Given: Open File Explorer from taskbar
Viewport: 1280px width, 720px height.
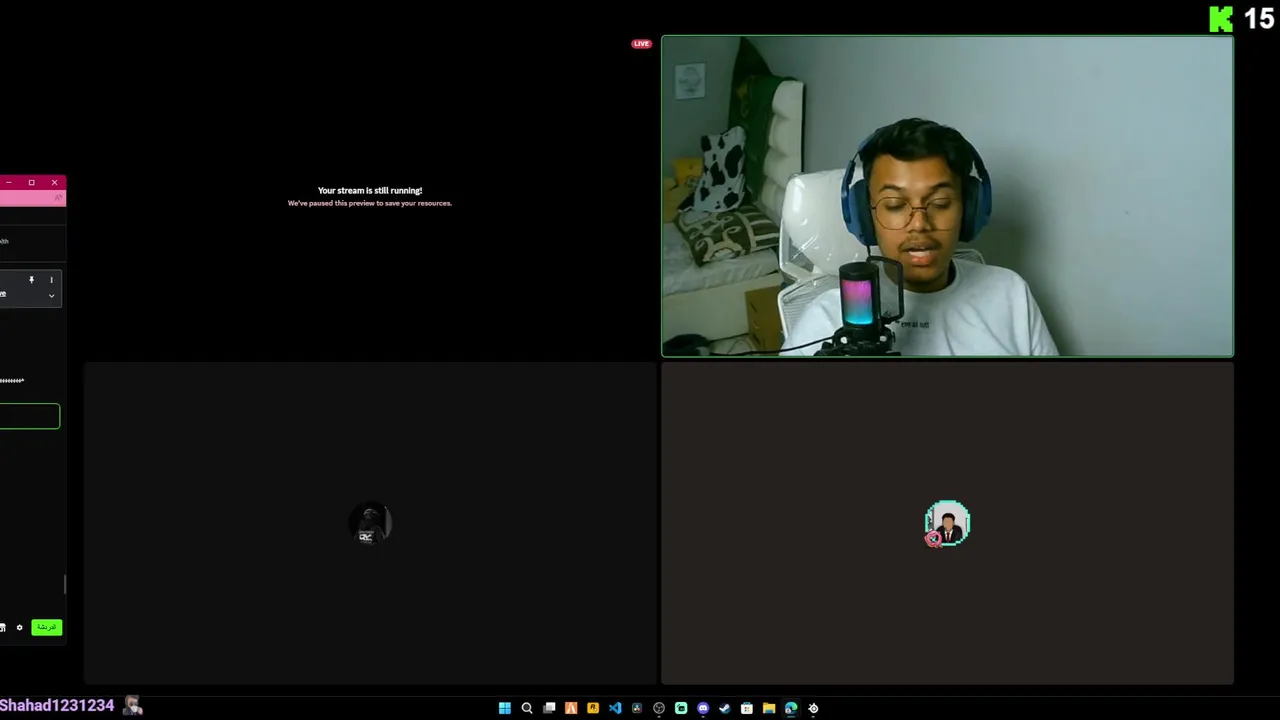Looking at the screenshot, I should 769,708.
